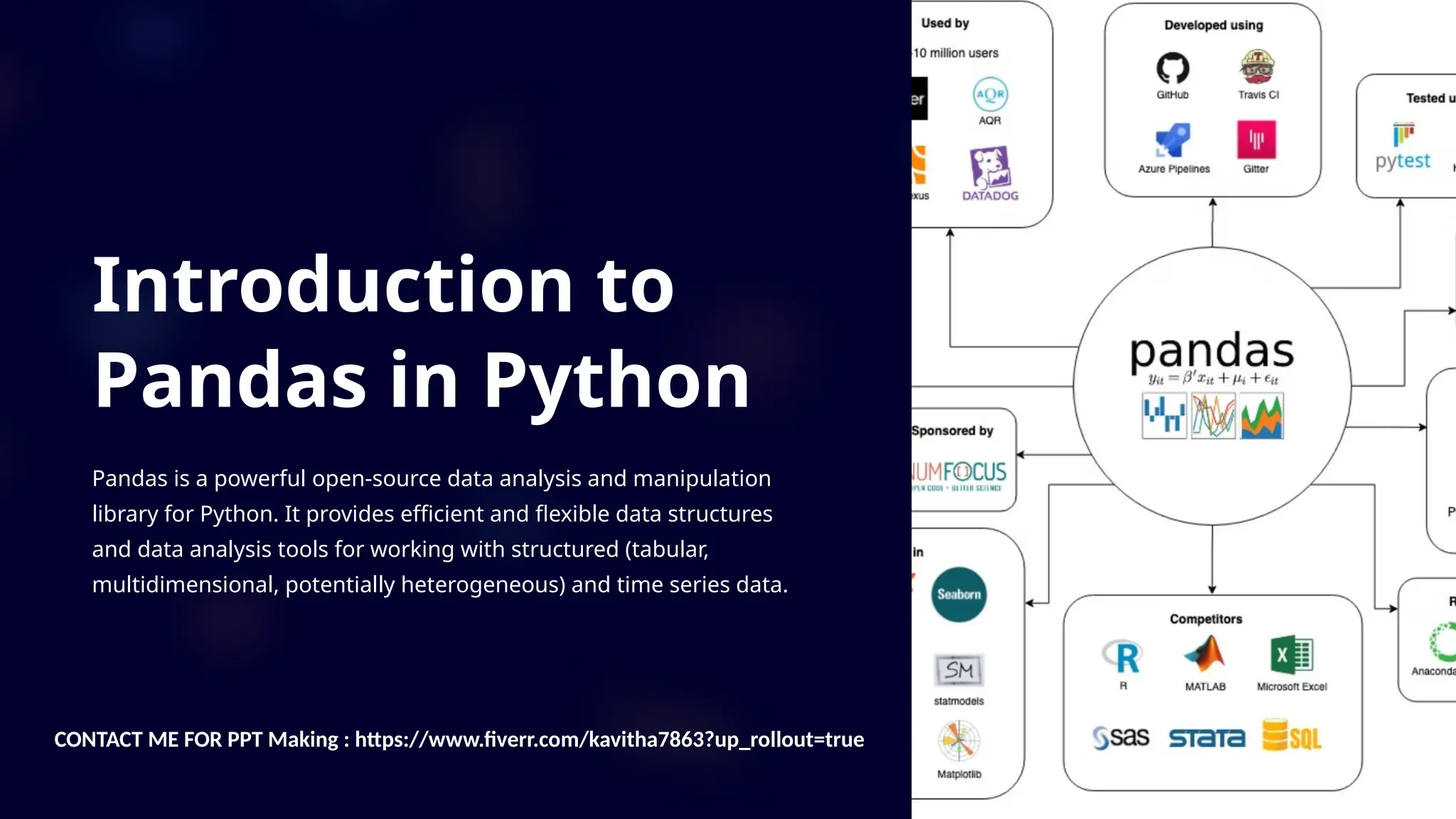Select the yellow SQL database icon
Screen dimensions: 1456x819
point(1291,736)
